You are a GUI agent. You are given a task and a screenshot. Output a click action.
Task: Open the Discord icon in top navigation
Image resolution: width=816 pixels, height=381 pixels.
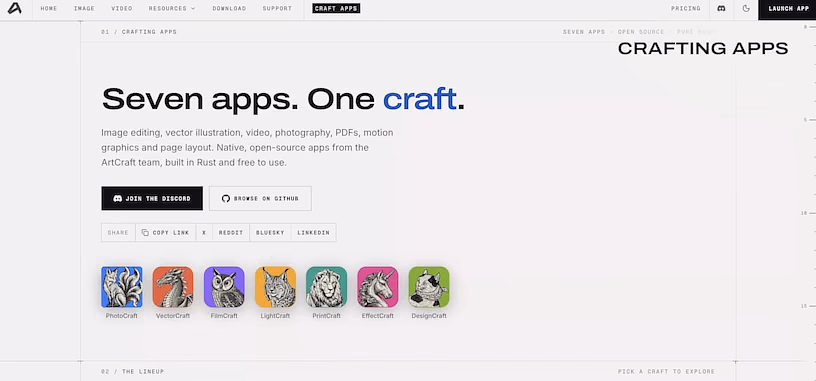(721, 9)
